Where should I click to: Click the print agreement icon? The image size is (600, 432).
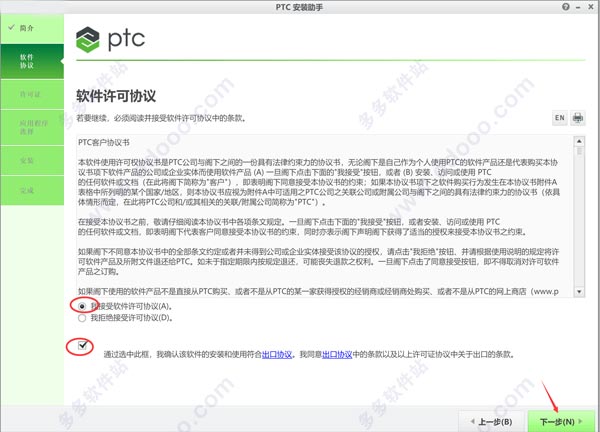[x=577, y=118]
